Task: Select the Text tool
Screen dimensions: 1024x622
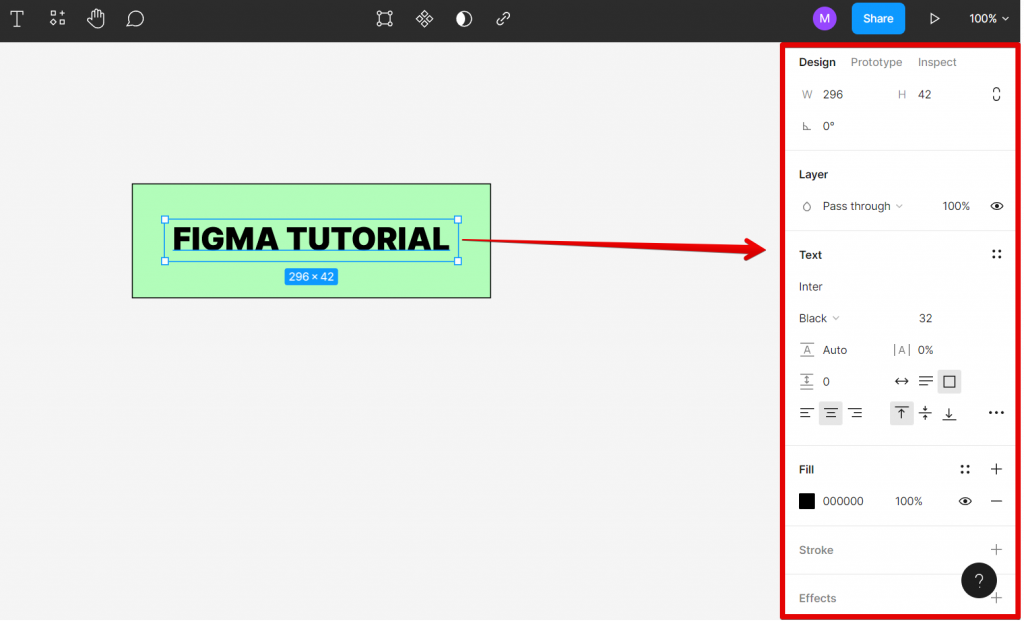Action: point(17,18)
